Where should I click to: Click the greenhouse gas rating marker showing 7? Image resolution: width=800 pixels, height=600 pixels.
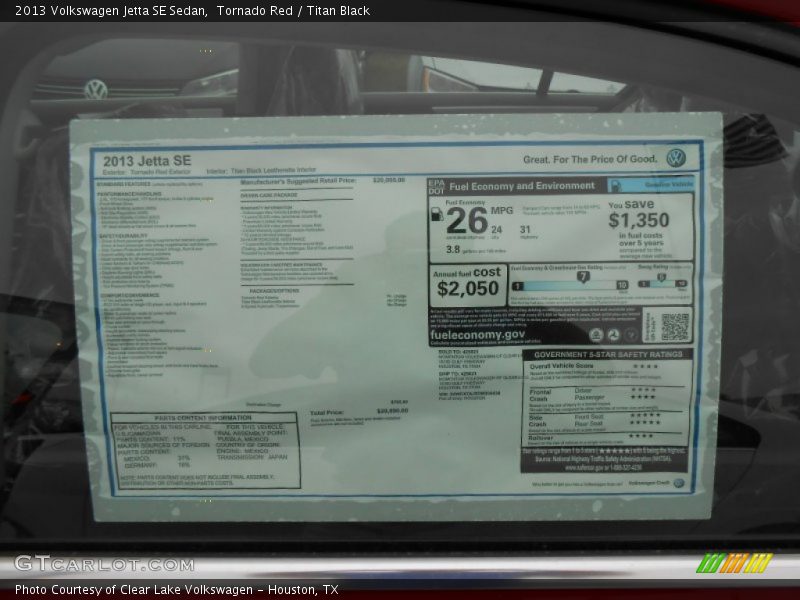pos(583,277)
